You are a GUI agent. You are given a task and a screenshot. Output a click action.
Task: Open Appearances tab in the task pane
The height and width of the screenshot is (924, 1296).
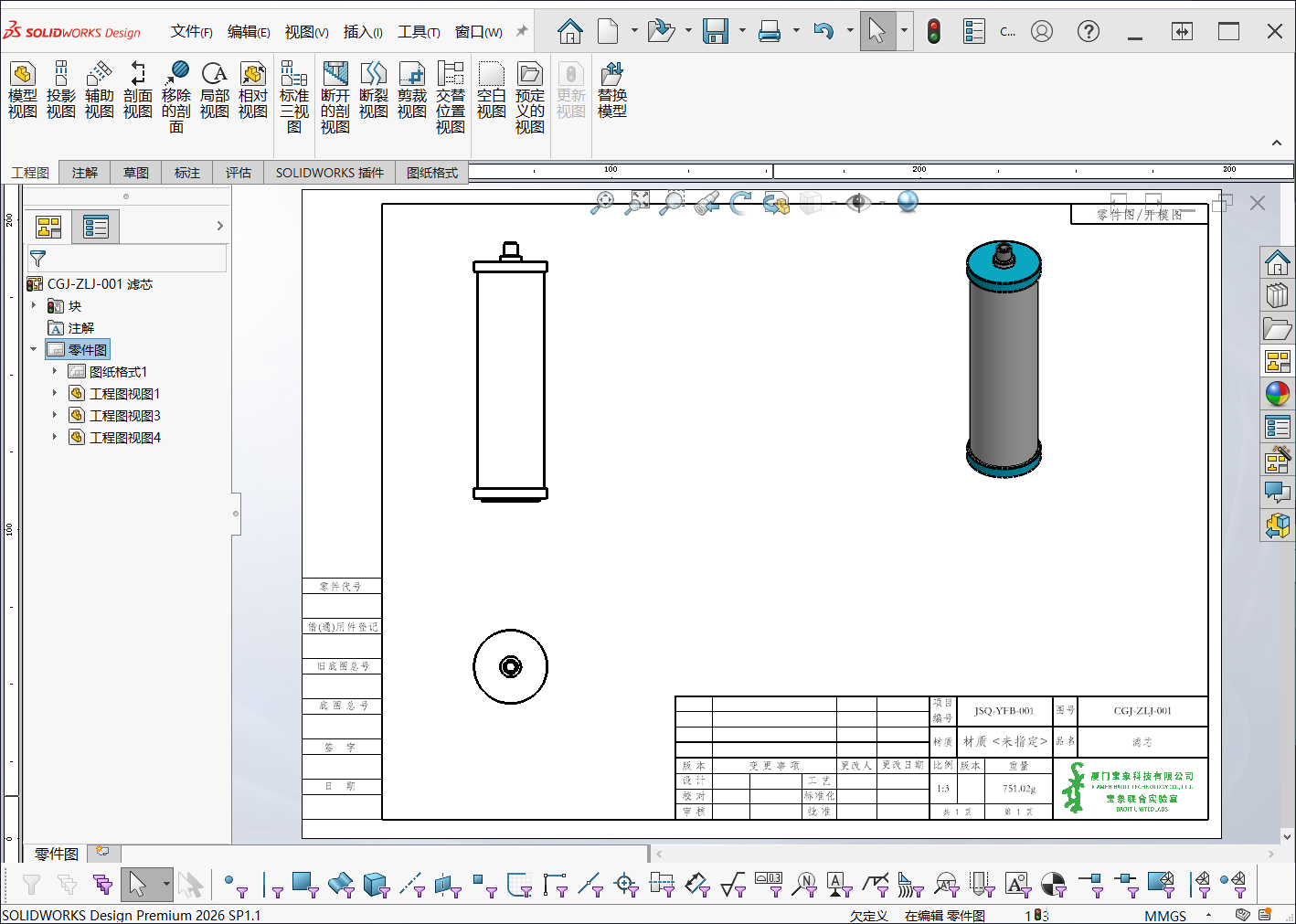pos(1277,394)
